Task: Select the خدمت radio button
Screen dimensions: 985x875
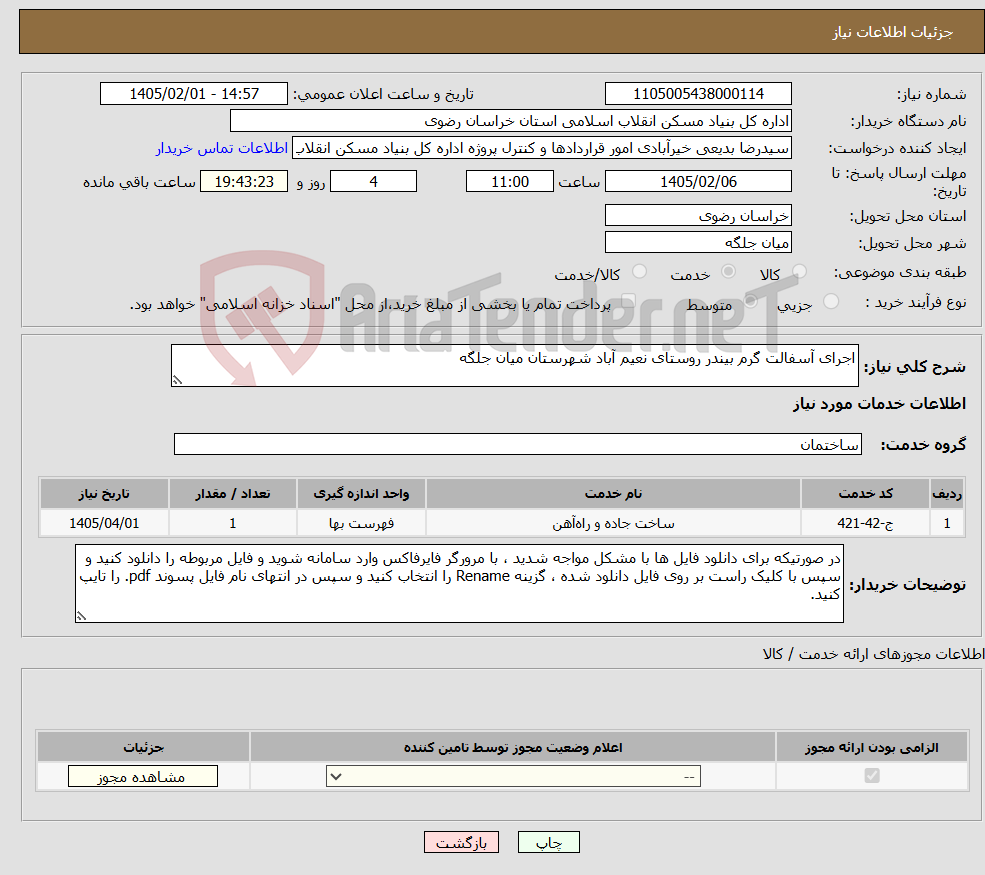Action: (x=728, y=271)
